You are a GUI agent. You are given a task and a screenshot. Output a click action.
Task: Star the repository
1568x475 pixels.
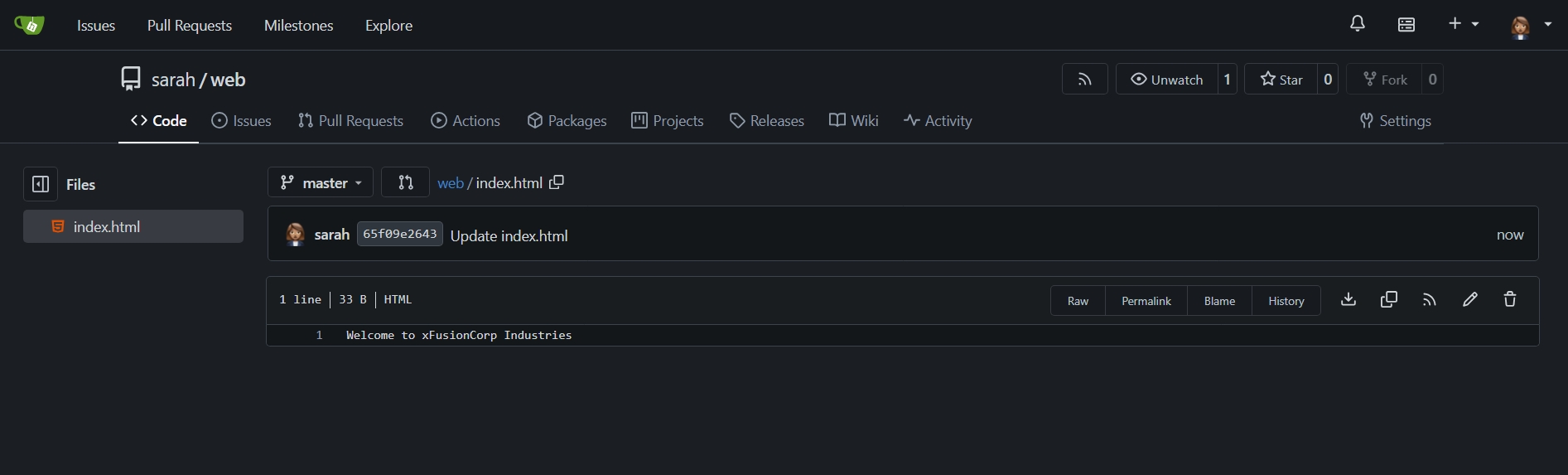(1281, 80)
